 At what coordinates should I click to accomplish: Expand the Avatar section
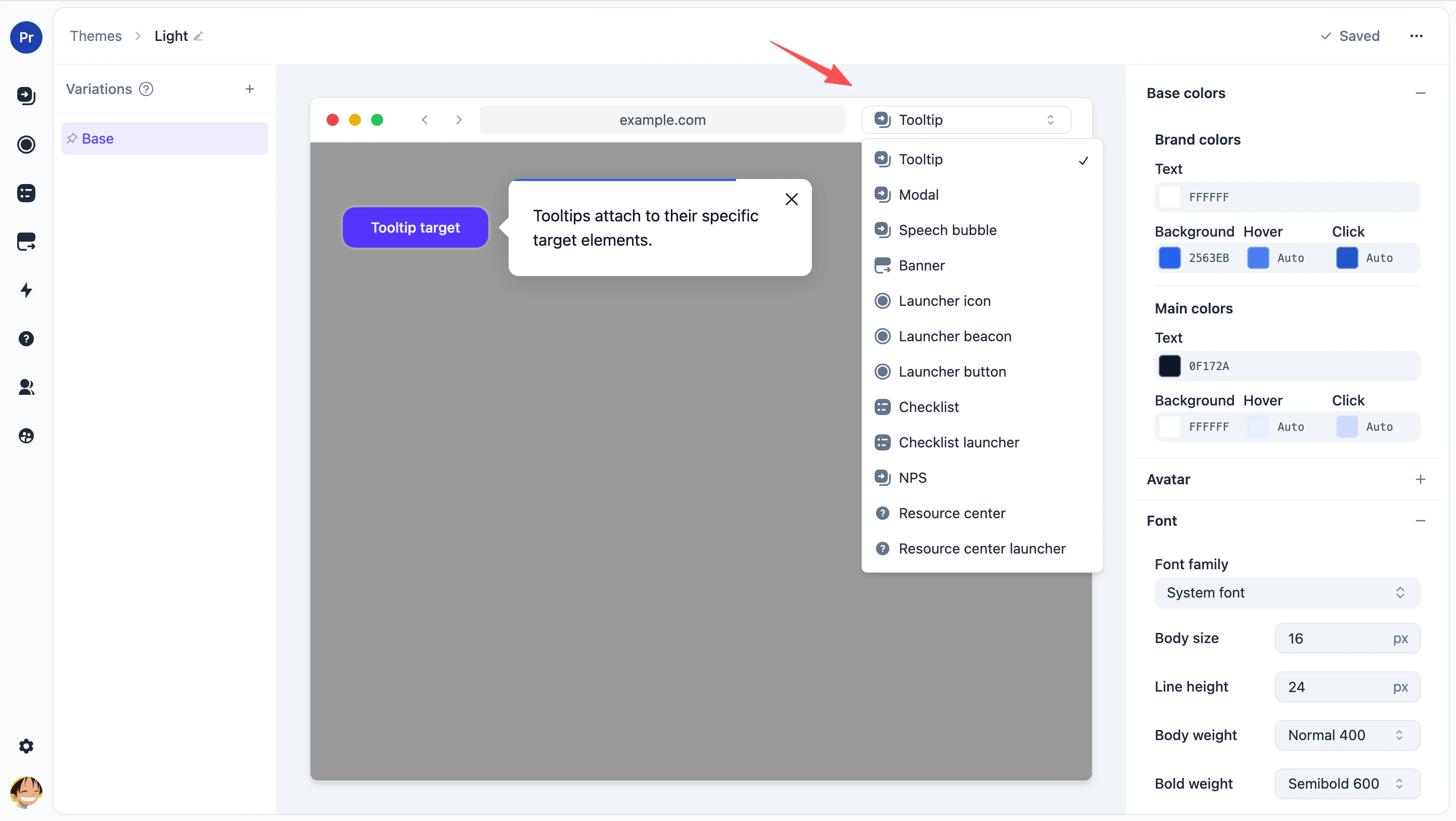1420,479
